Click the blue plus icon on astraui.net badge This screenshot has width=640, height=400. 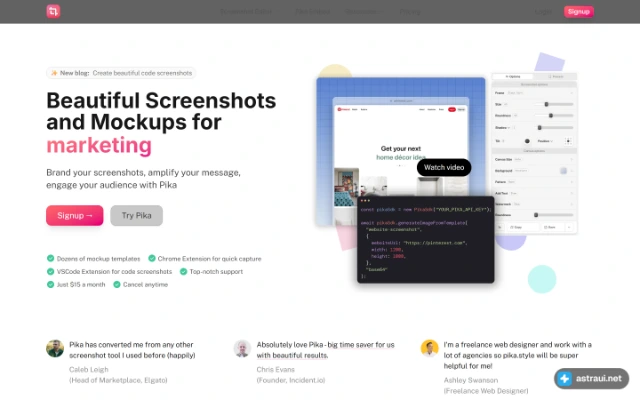pos(565,379)
